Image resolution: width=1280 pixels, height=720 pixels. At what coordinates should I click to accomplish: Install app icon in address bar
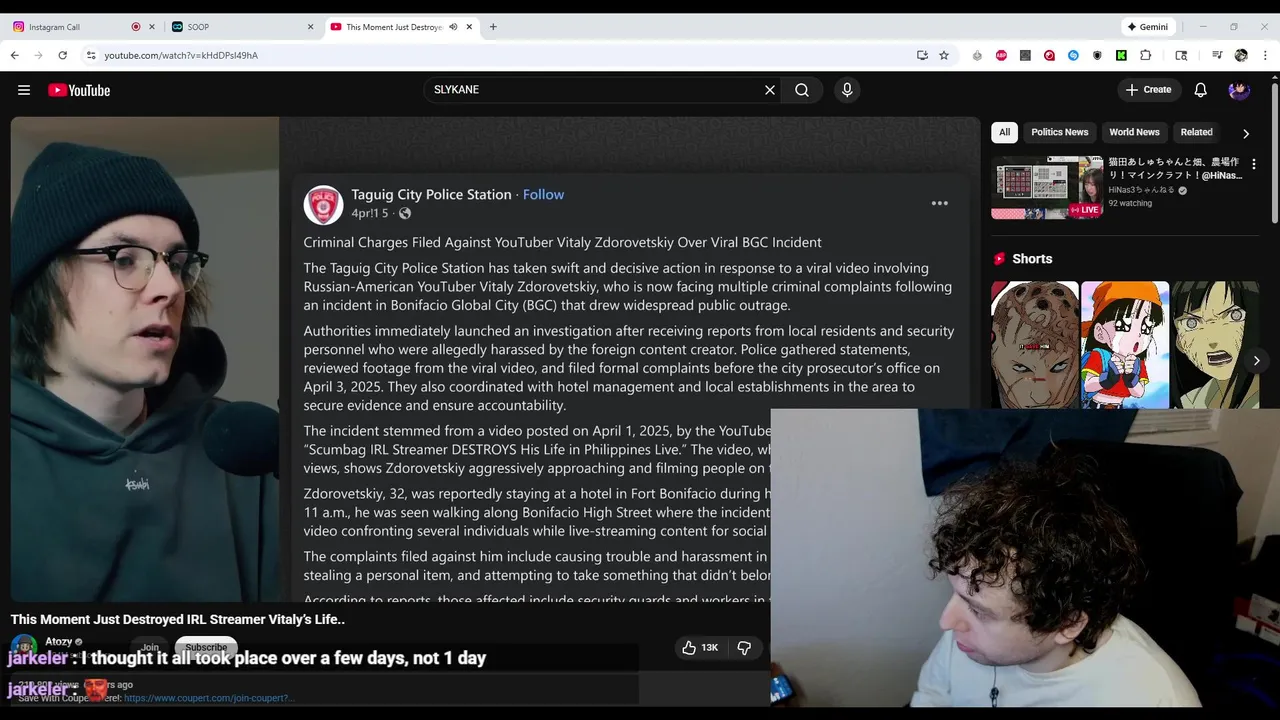(922, 55)
